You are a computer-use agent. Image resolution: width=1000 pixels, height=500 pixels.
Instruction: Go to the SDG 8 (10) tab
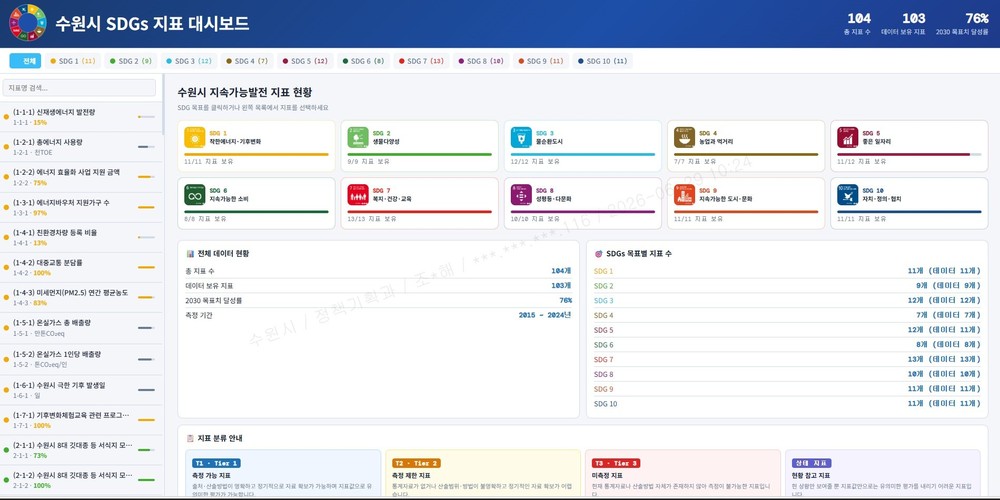(481, 61)
